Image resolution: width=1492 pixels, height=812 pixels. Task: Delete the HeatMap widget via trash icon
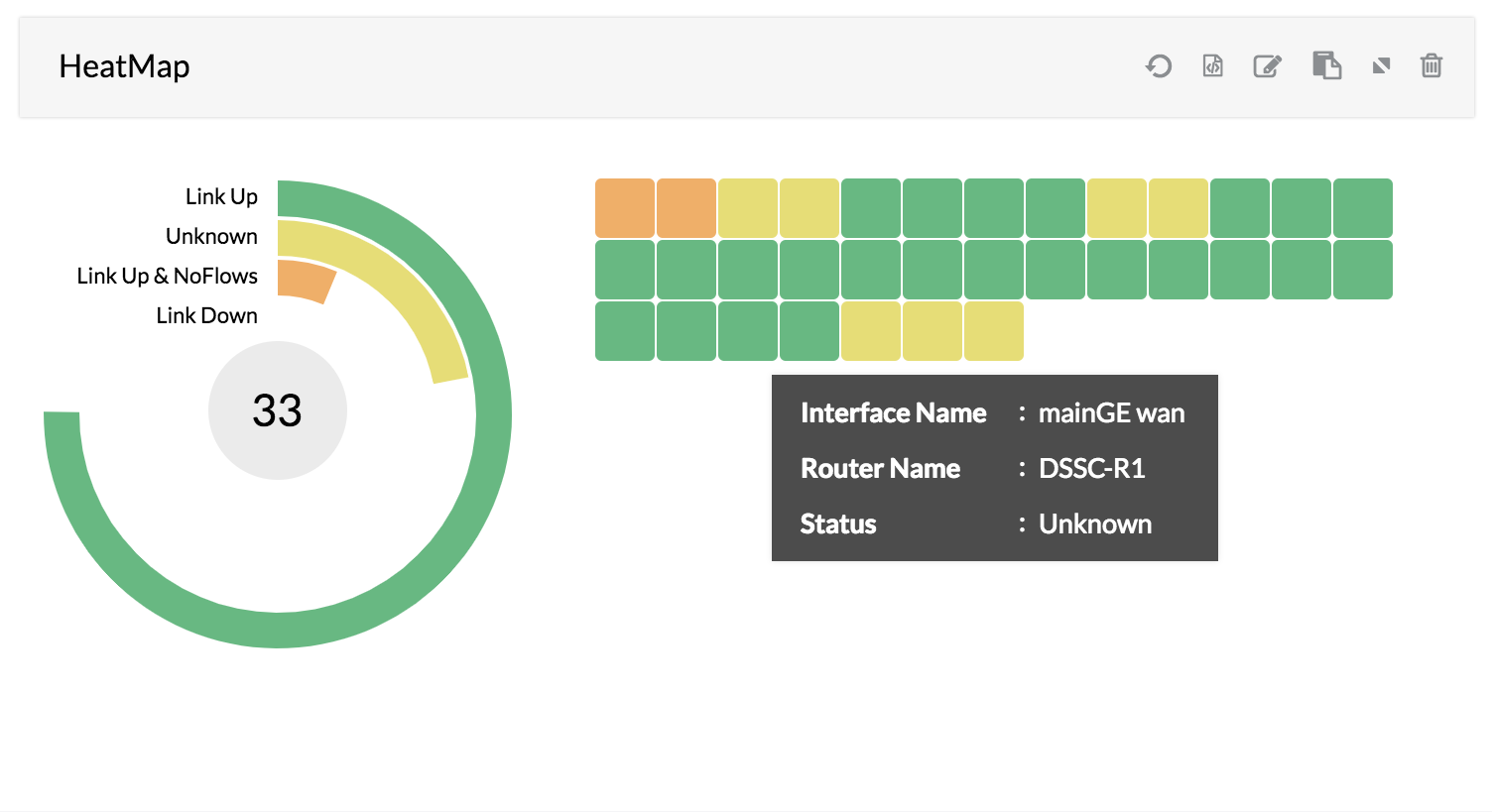[x=1430, y=66]
